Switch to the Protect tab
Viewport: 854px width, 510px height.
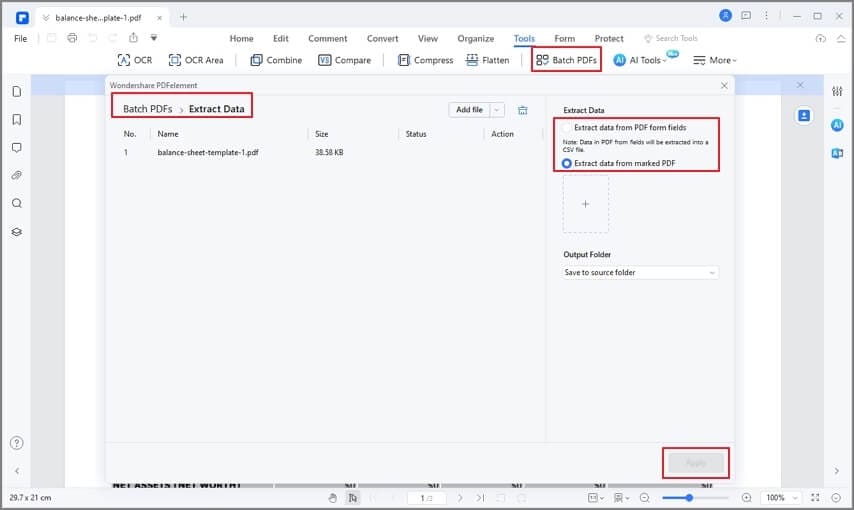[609, 38]
